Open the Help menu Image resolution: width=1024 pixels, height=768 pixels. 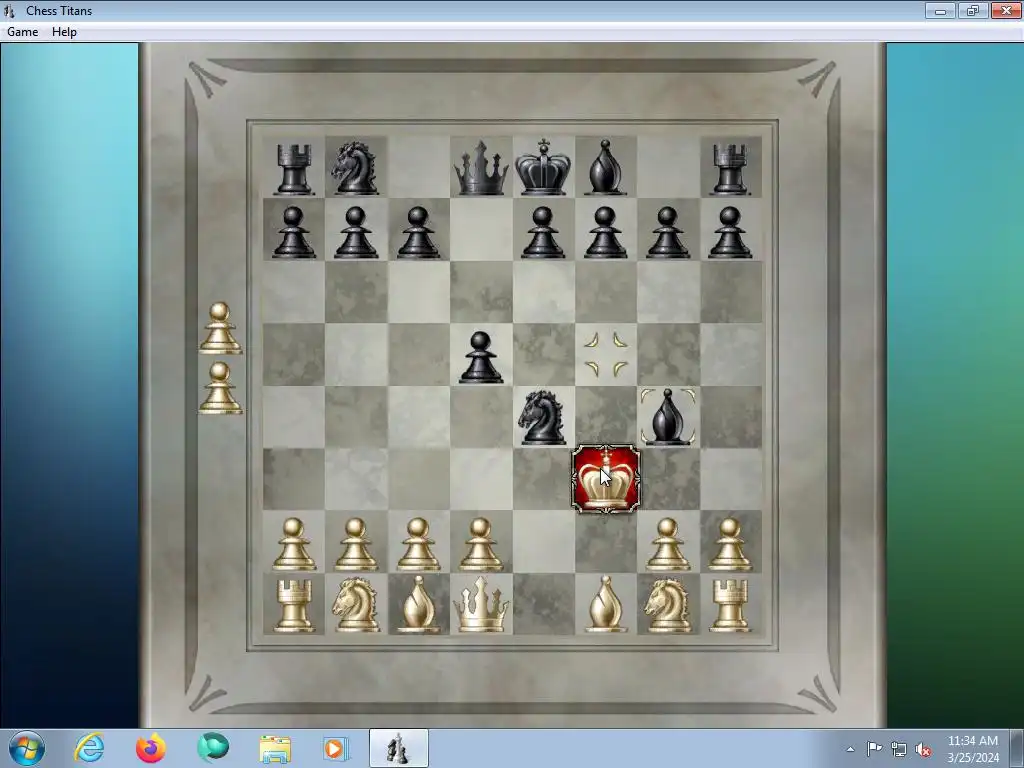[x=64, y=32]
